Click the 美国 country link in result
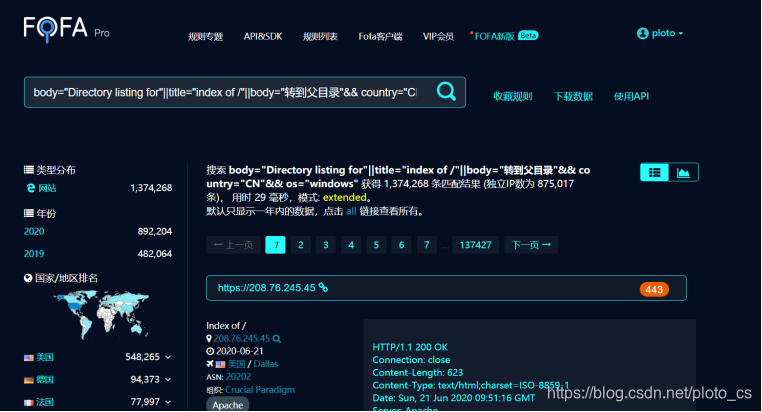The image size is (762, 412). coord(236,364)
